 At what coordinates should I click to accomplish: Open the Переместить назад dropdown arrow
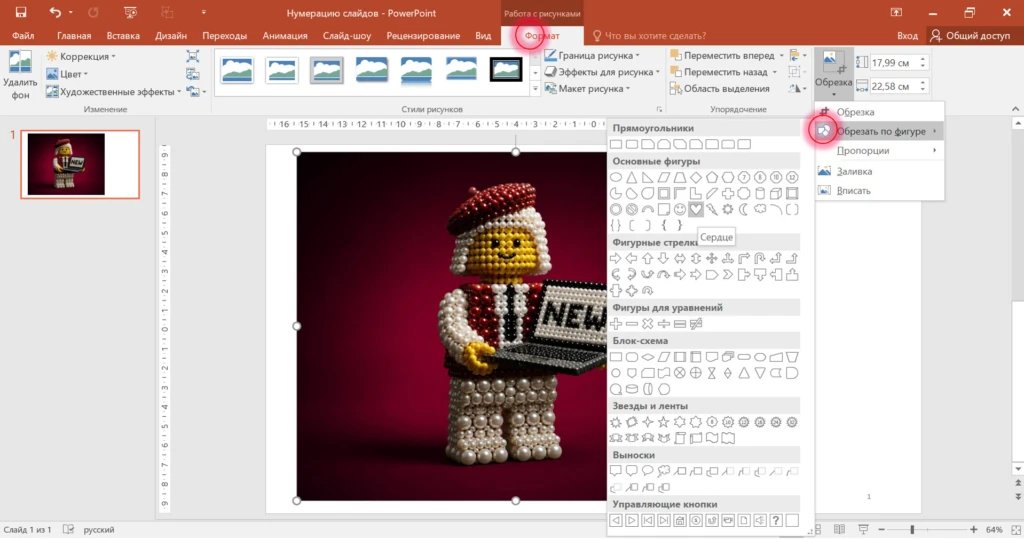click(775, 72)
